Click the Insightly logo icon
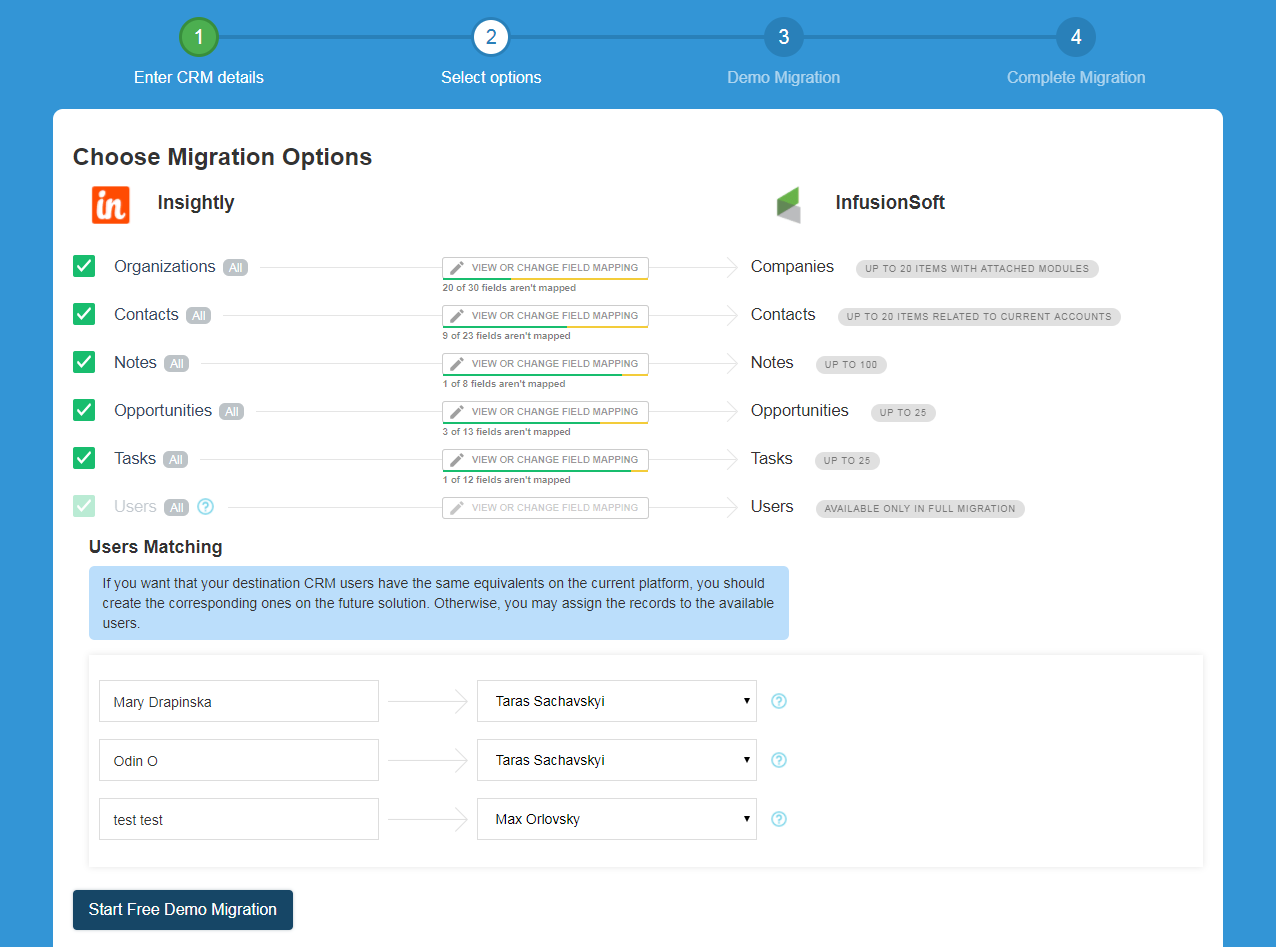The height and width of the screenshot is (947, 1276). coord(111,204)
